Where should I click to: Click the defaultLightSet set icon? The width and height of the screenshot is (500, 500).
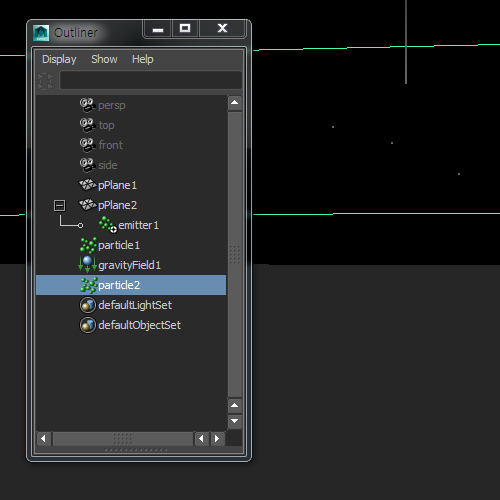pos(88,305)
